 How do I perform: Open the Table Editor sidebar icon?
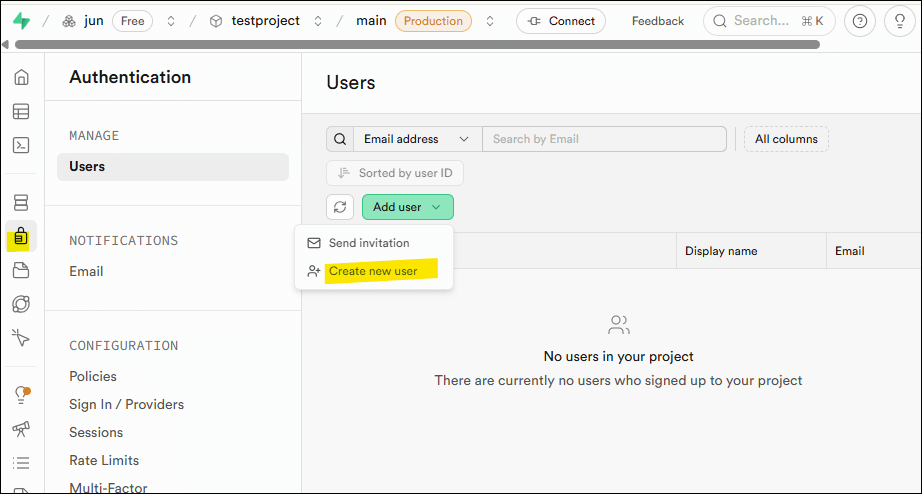[21, 112]
